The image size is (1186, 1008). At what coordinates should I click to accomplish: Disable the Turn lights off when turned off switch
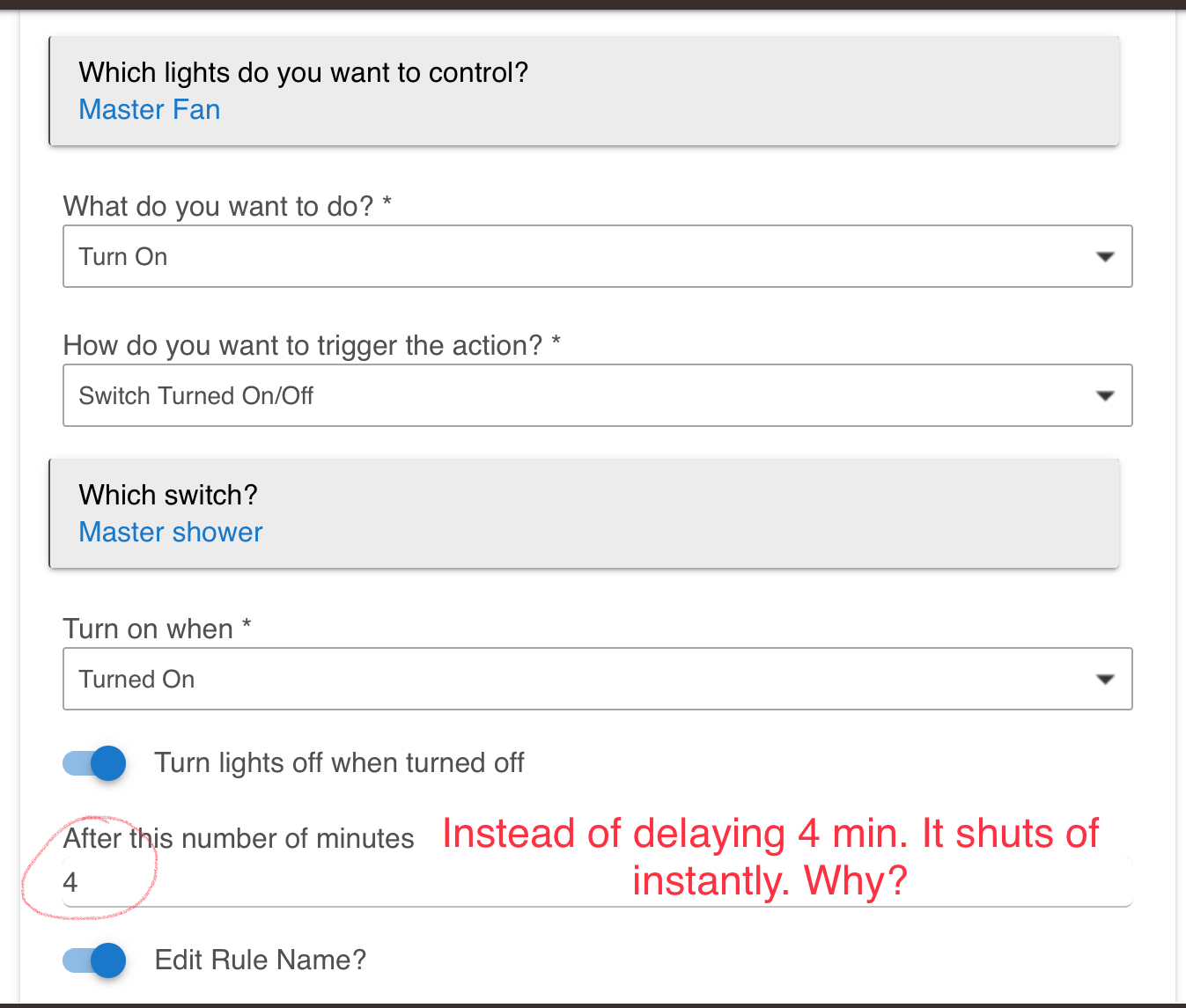[x=95, y=763]
